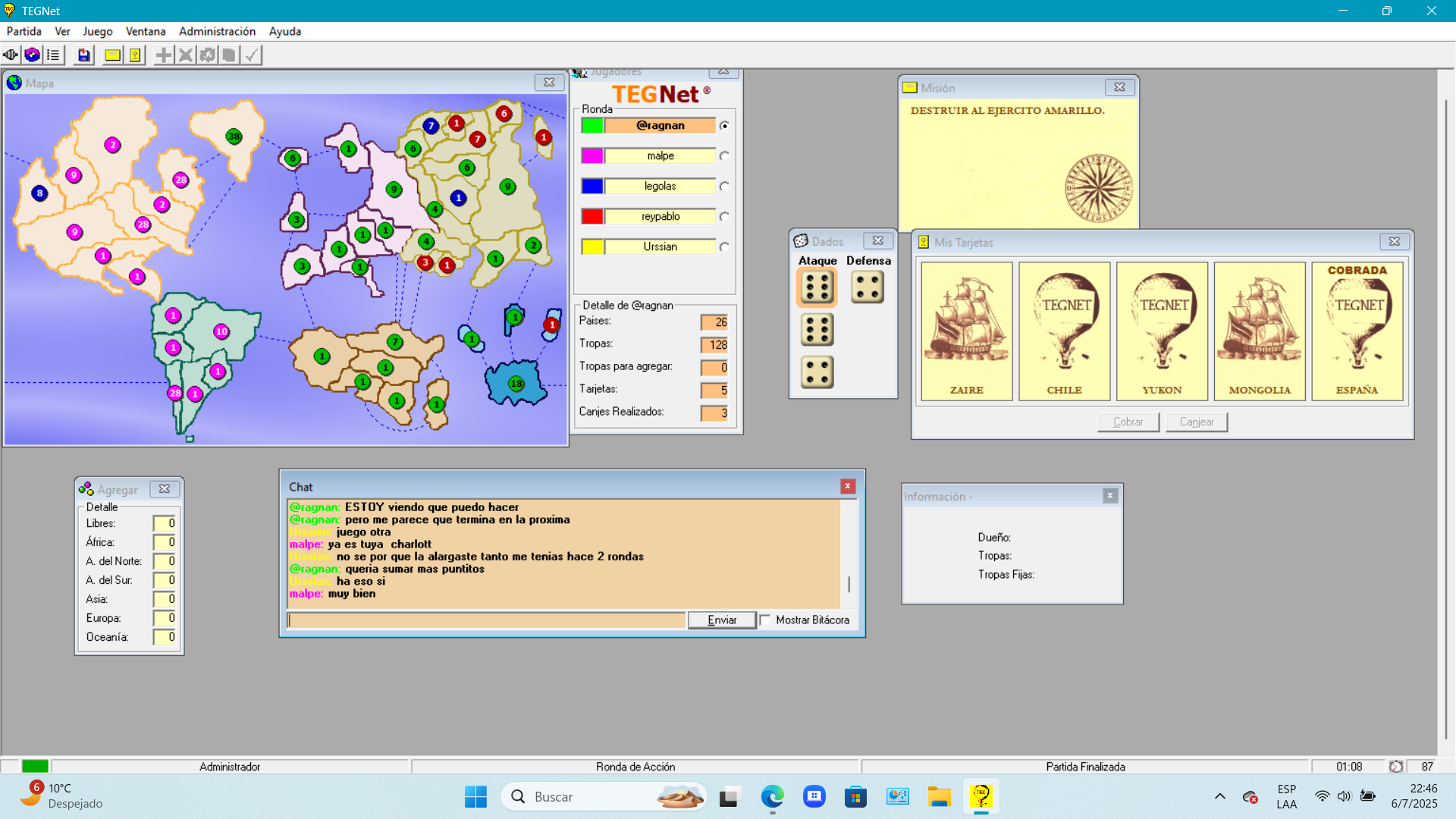The image size is (1456, 819).
Task: Select the CHILE country card
Action: click(x=1065, y=331)
